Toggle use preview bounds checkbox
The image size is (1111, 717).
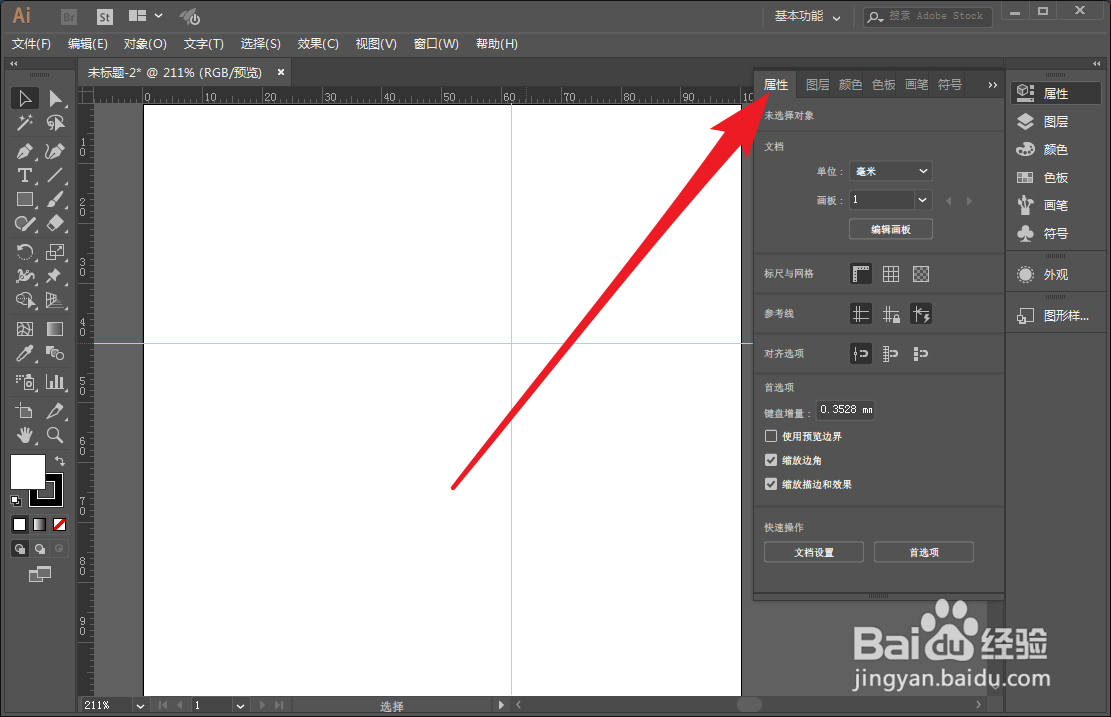[x=771, y=436]
